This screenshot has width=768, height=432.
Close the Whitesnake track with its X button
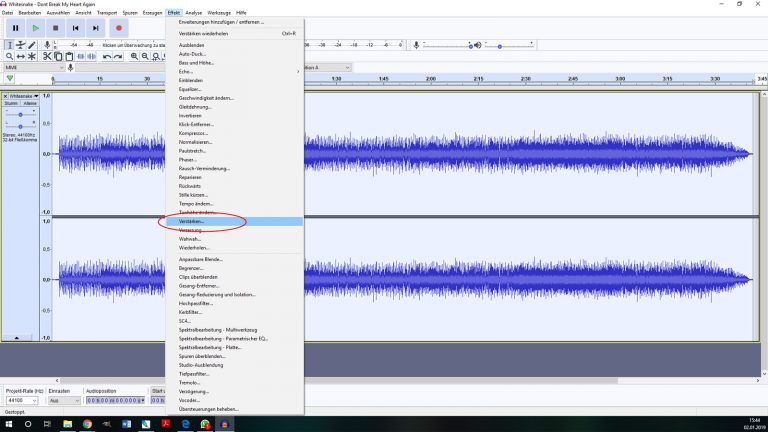click(5, 96)
